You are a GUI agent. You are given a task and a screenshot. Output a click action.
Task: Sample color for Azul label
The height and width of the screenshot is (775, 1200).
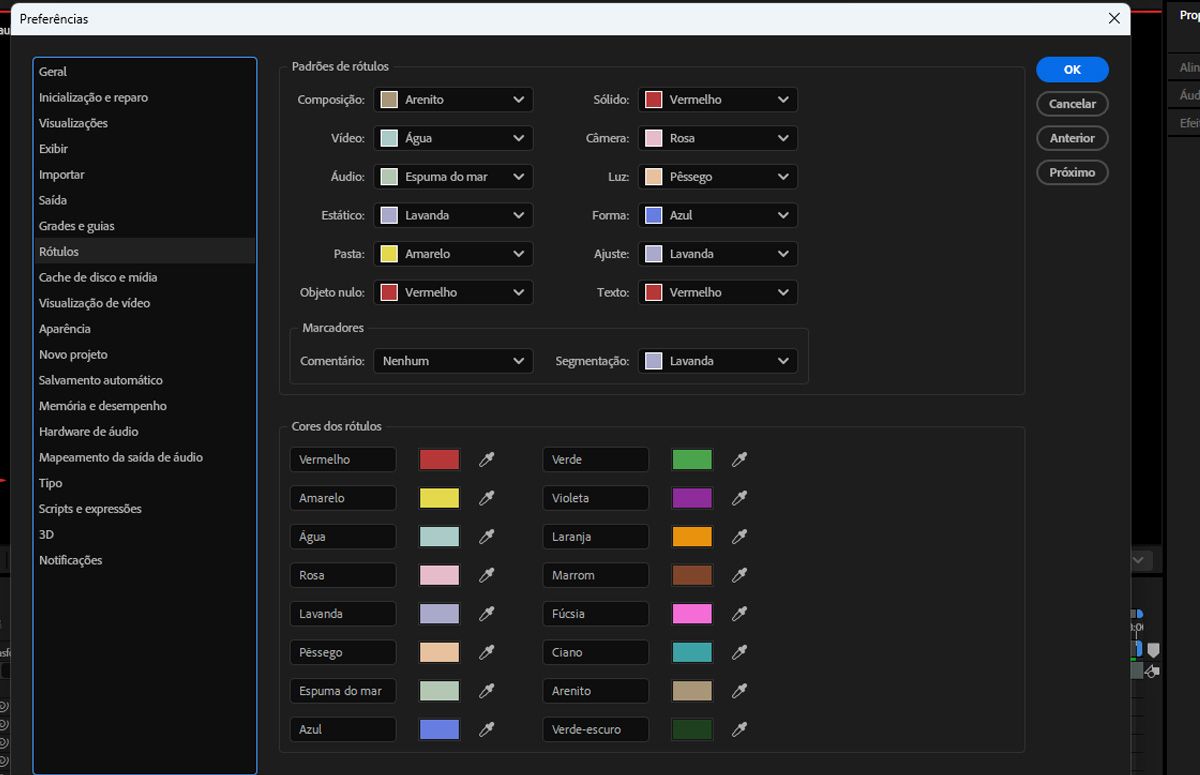487,729
